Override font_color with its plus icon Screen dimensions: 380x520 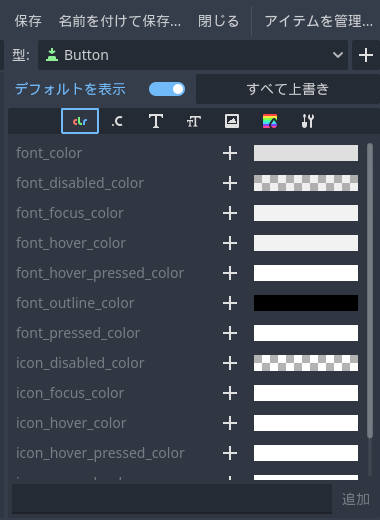(x=230, y=153)
